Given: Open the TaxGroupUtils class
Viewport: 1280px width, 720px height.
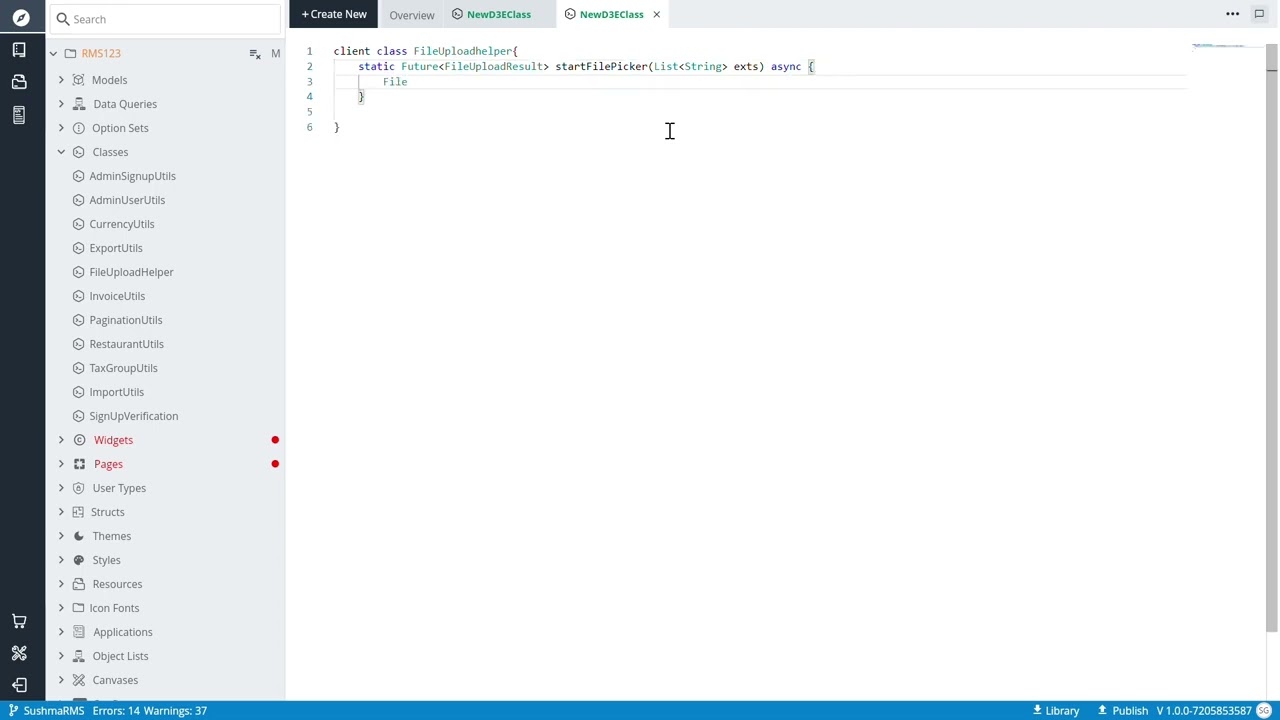Looking at the screenshot, I should tap(123, 368).
